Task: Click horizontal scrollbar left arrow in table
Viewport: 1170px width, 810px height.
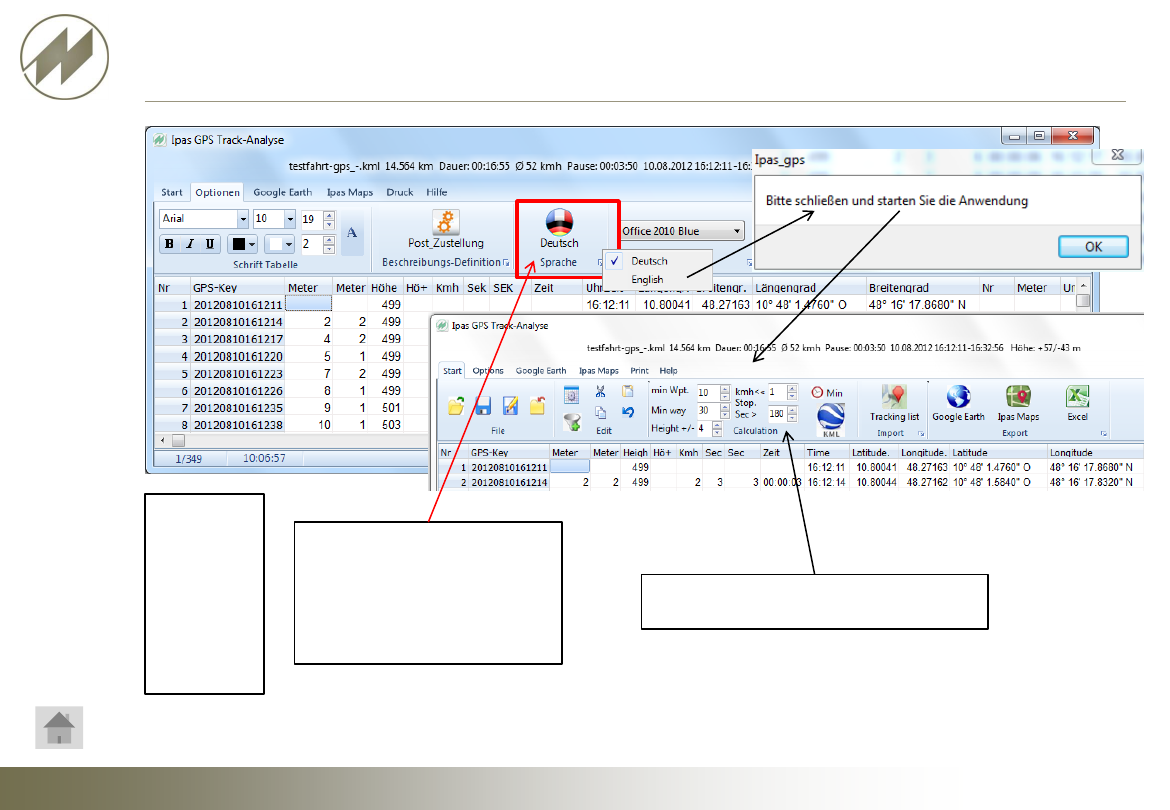Action: click(x=163, y=441)
